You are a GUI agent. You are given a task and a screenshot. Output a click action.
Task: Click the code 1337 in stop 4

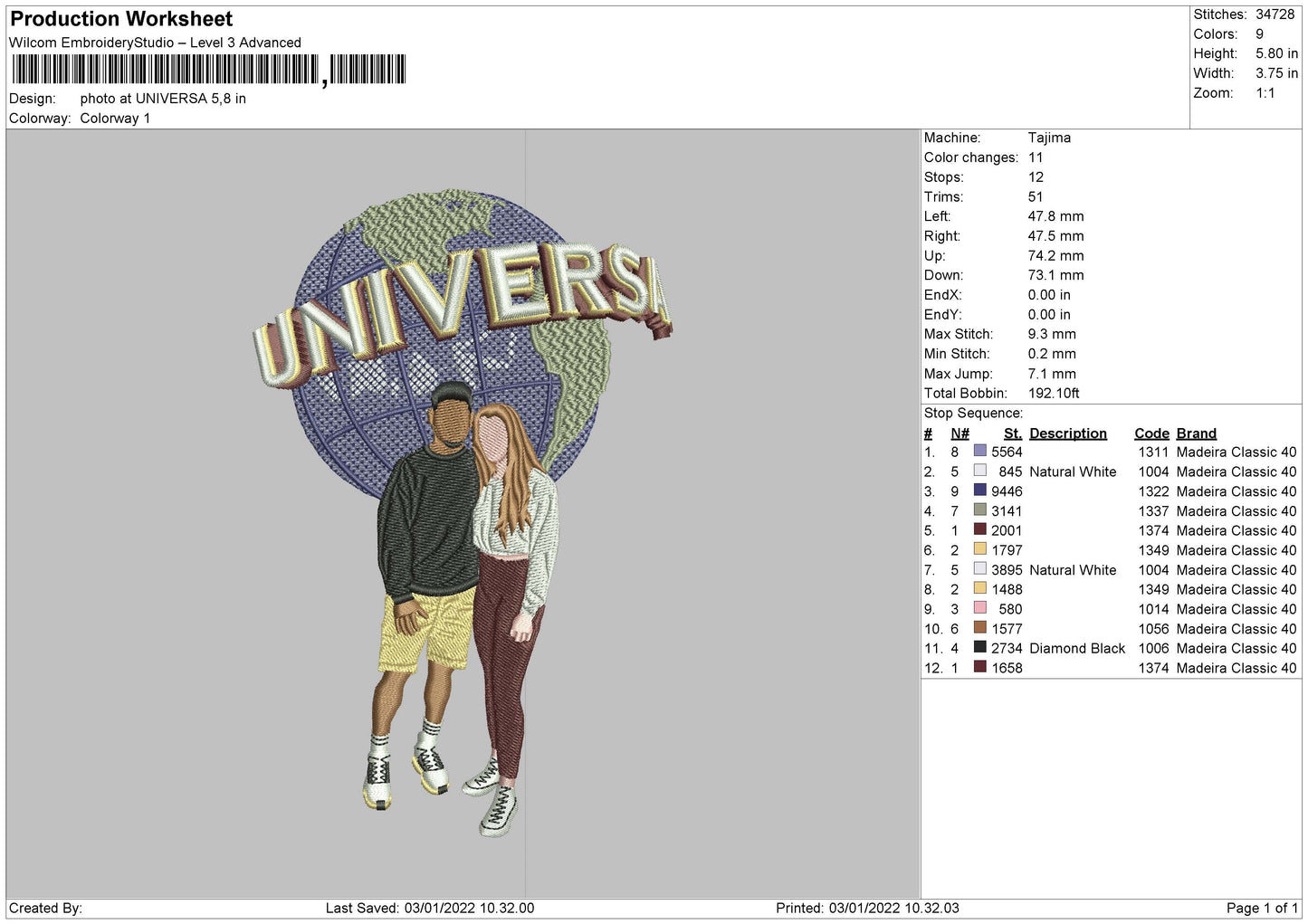(x=1153, y=511)
